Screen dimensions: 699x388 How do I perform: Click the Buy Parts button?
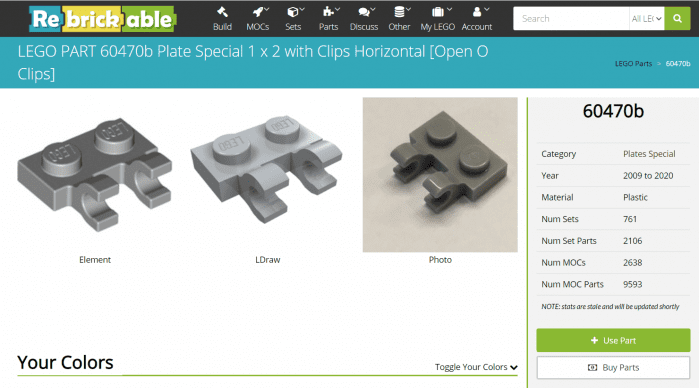click(x=613, y=367)
